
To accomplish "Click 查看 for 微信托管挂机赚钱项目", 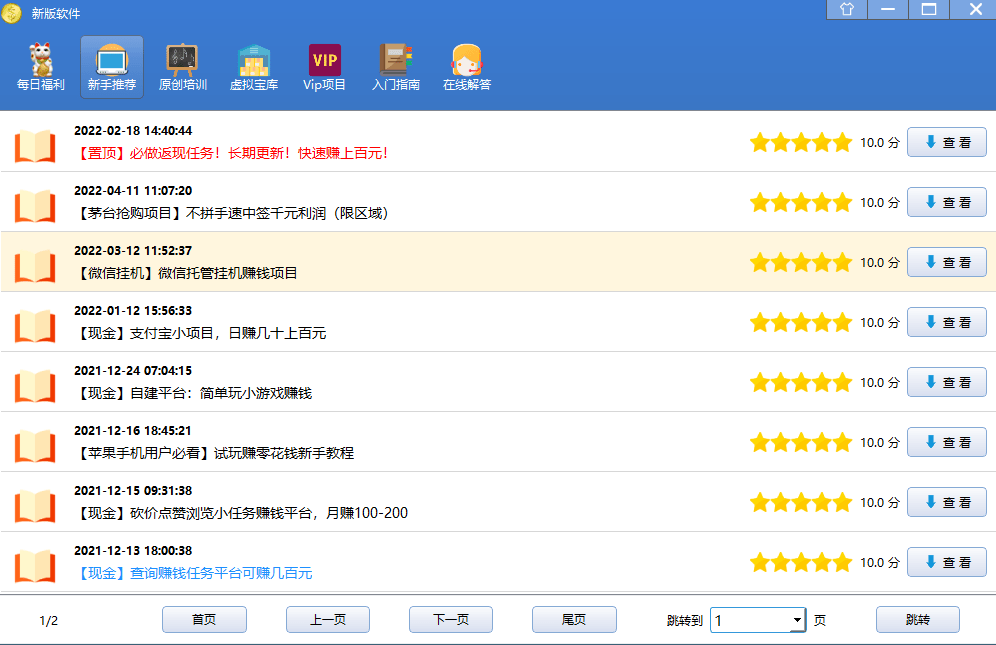I will 946,262.
